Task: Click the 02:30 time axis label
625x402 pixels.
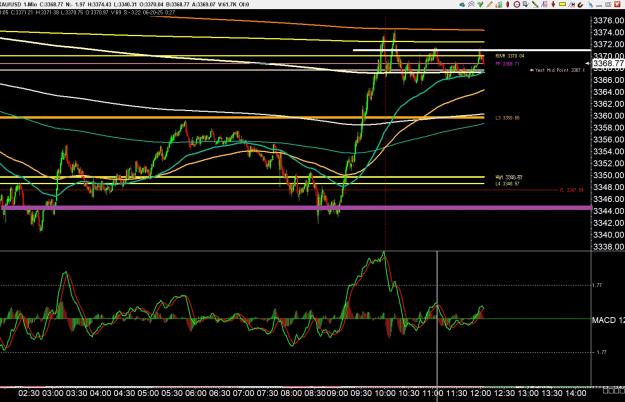Action: click(x=29, y=393)
